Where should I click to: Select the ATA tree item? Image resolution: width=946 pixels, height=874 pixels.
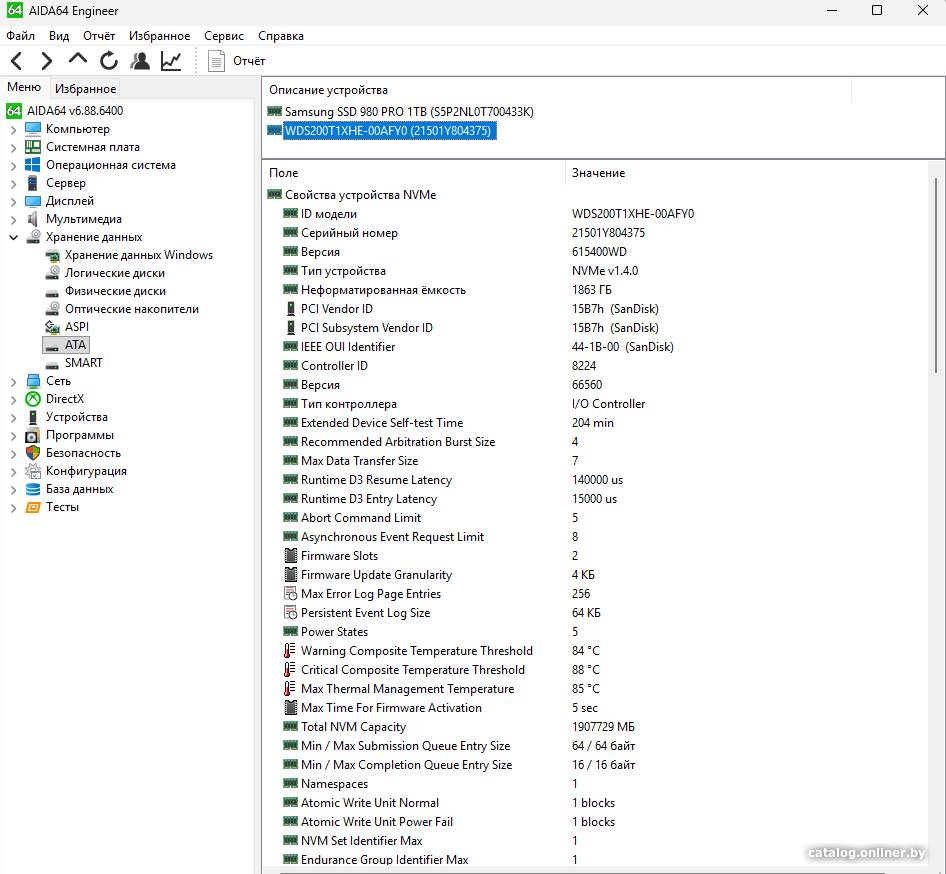click(66, 345)
